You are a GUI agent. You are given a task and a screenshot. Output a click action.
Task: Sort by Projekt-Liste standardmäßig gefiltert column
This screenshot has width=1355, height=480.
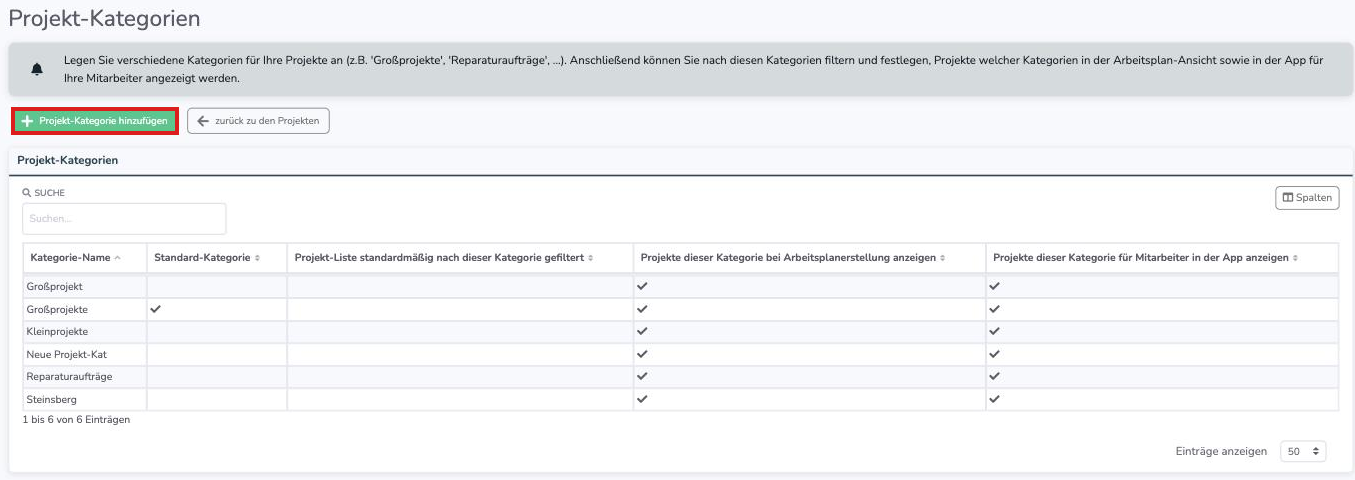tap(460, 258)
